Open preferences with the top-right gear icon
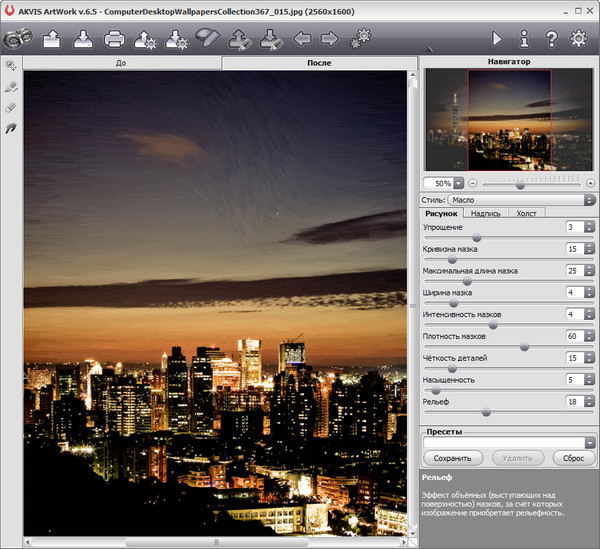Viewport: 600px width, 549px height. [578, 39]
